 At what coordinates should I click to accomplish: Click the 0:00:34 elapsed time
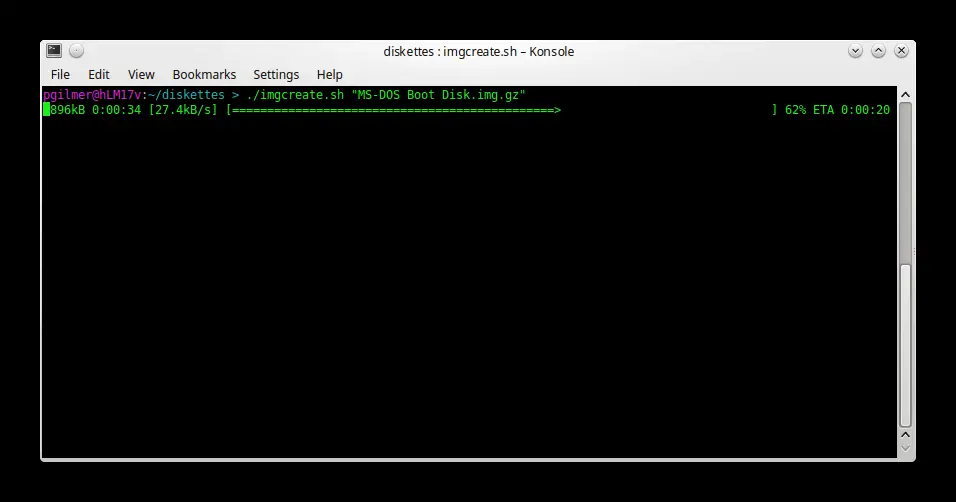pyautogui.click(x=116, y=110)
